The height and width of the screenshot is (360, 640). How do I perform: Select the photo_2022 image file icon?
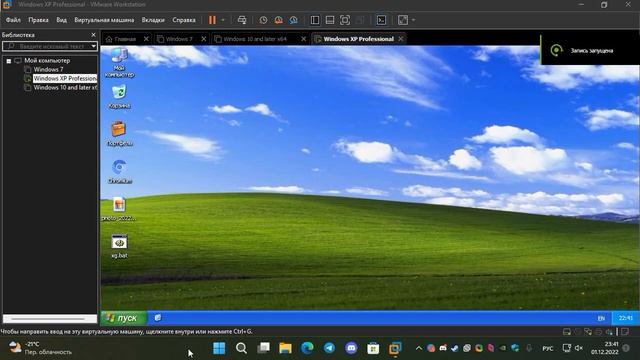[x=119, y=209]
